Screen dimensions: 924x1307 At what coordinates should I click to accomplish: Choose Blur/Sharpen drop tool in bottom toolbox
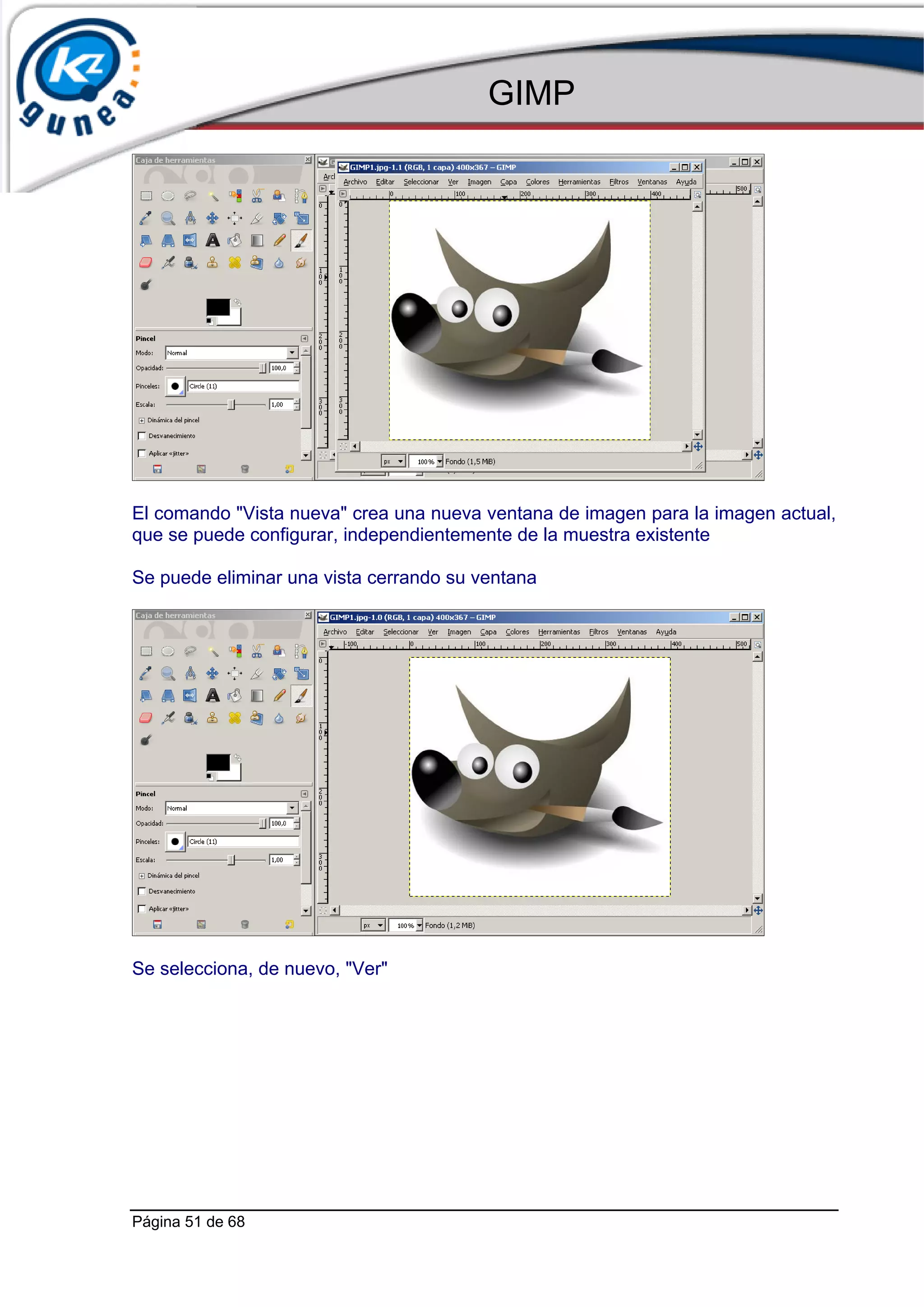pos(279,718)
